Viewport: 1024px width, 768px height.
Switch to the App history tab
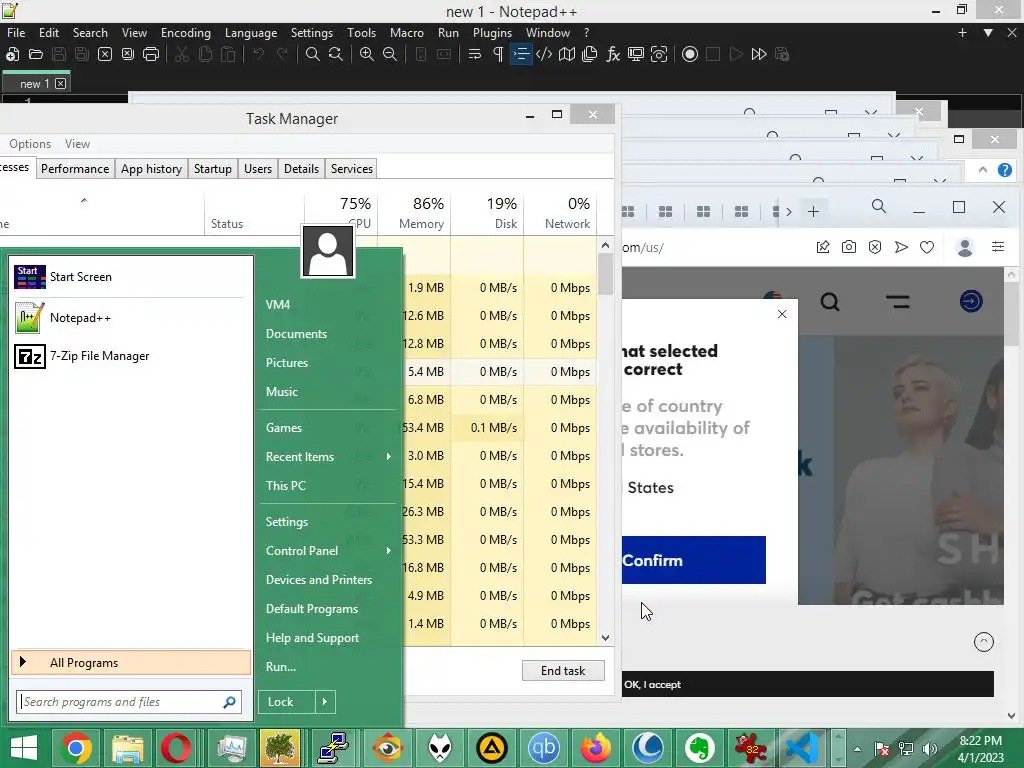click(152, 168)
